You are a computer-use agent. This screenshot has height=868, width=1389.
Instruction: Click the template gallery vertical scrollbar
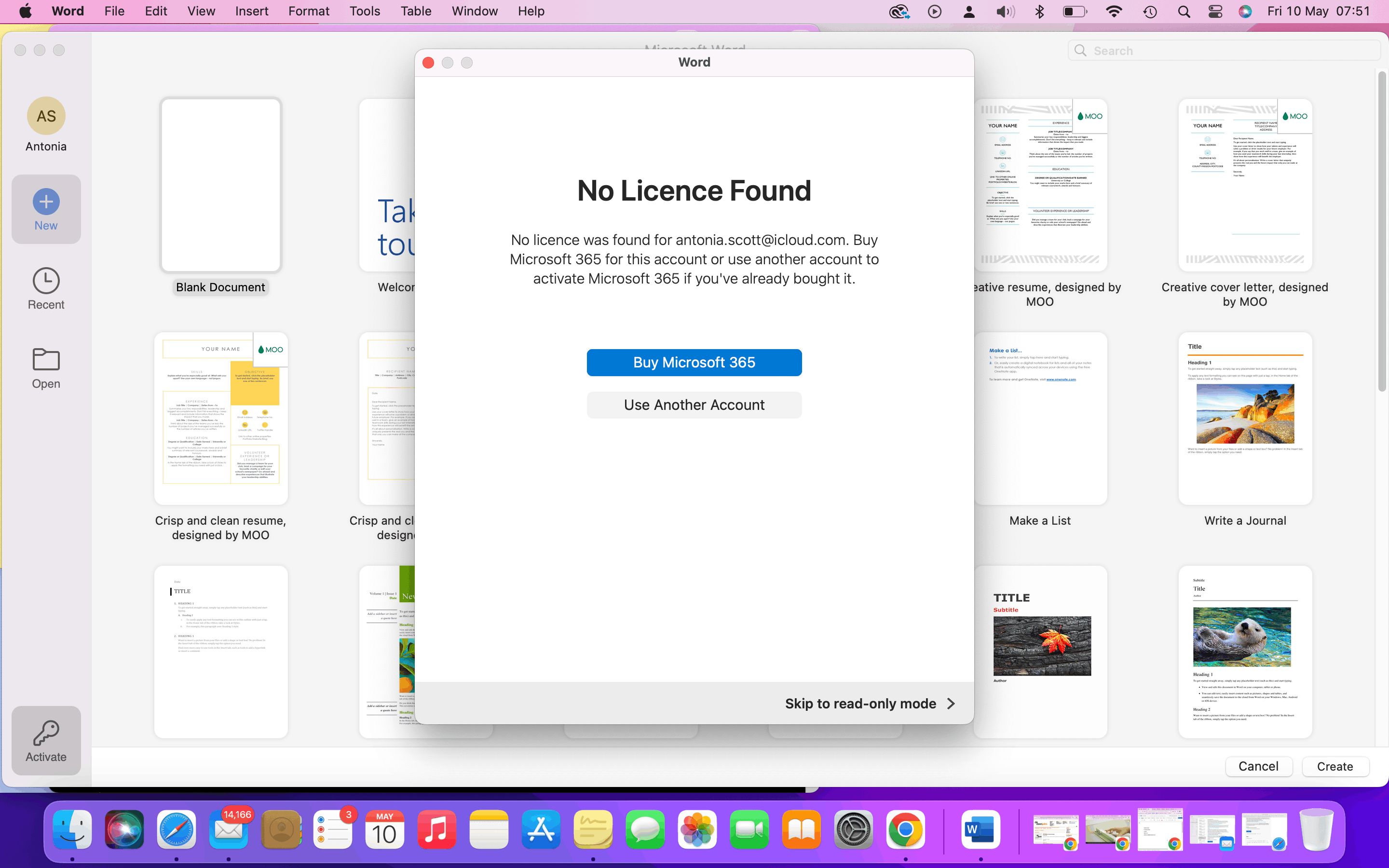(x=1382, y=230)
